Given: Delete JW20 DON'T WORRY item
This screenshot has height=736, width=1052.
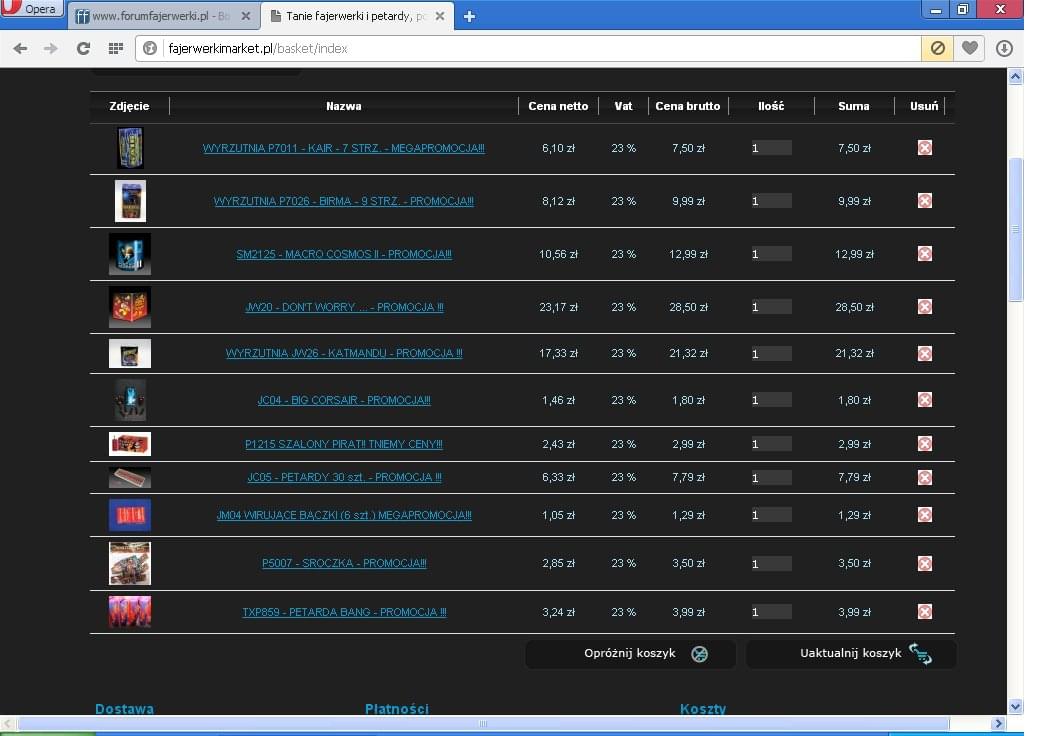Looking at the screenshot, I should tap(925, 307).
